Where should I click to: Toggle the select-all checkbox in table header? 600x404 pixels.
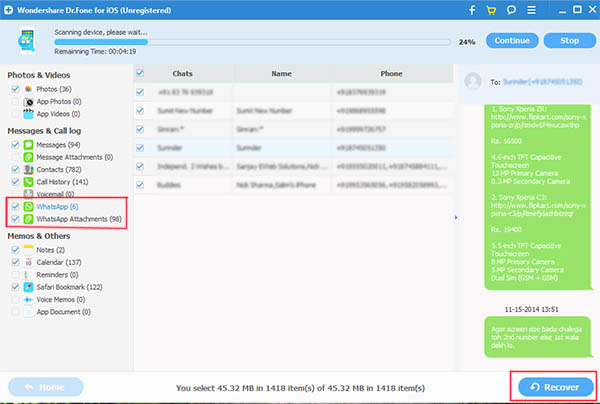pyautogui.click(x=140, y=73)
